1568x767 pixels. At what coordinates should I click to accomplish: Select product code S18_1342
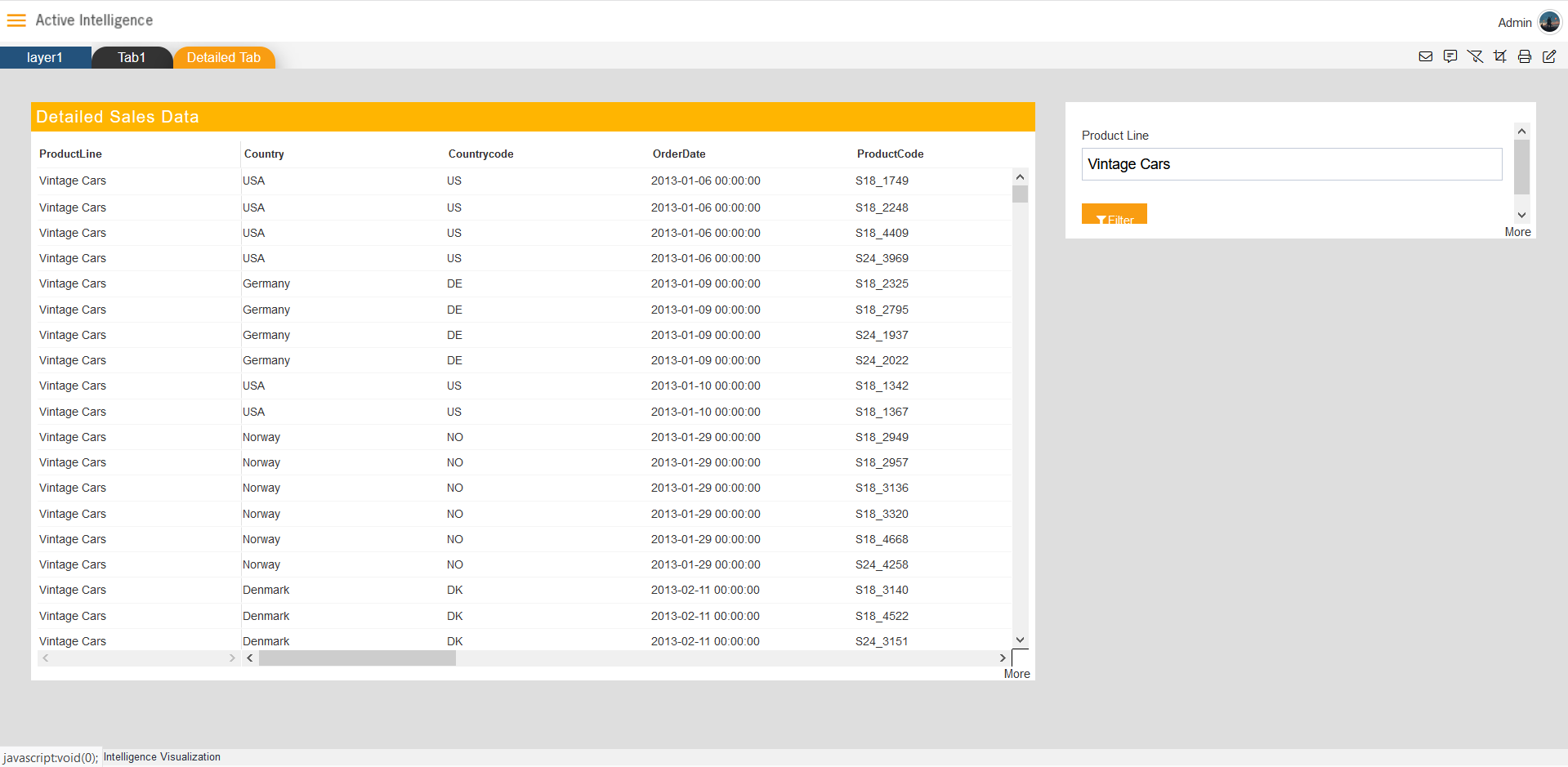882,386
